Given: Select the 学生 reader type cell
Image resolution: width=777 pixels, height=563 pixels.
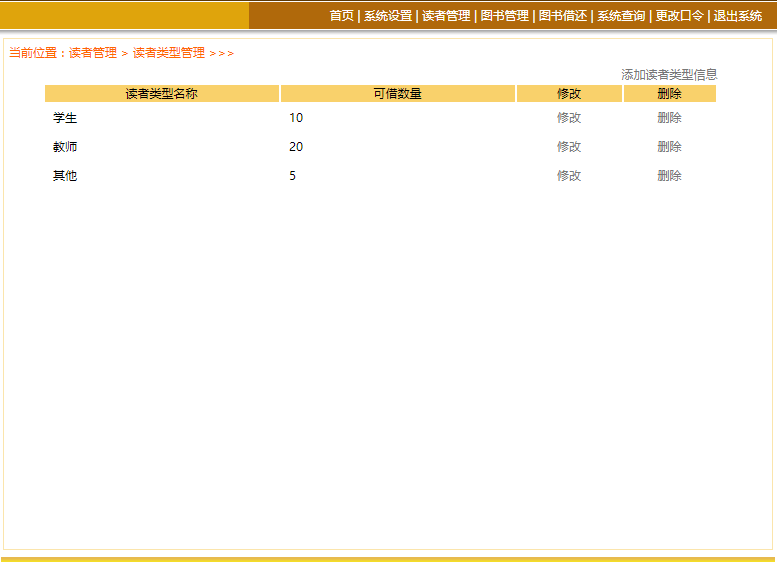Looking at the screenshot, I should click(x=65, y=118).
